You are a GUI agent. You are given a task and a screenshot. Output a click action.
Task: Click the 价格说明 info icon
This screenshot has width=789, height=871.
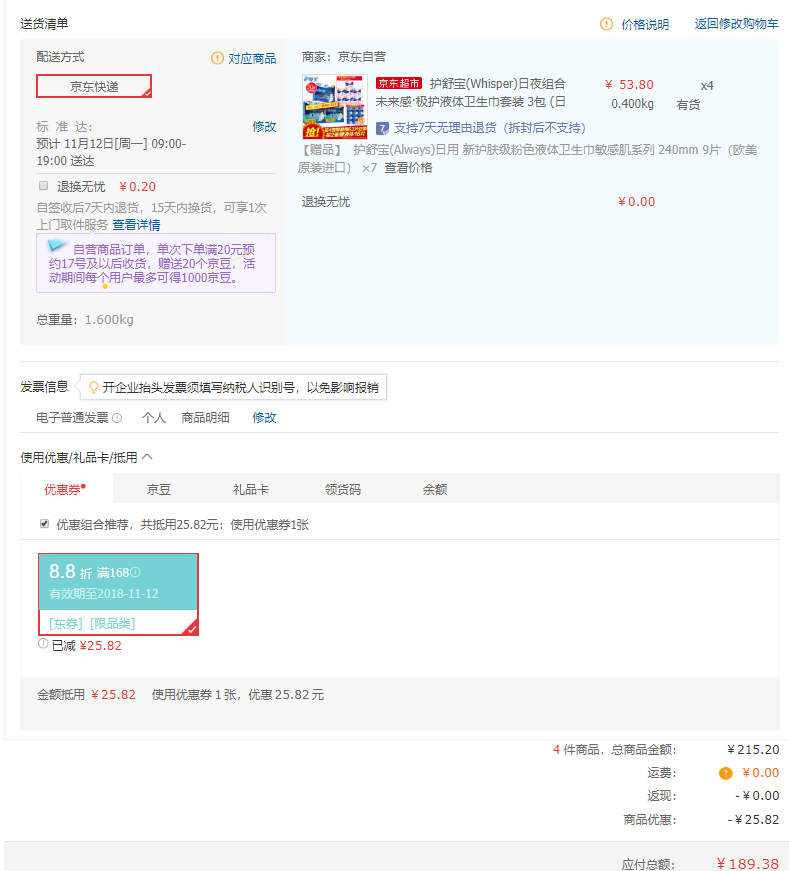(606, 24)
